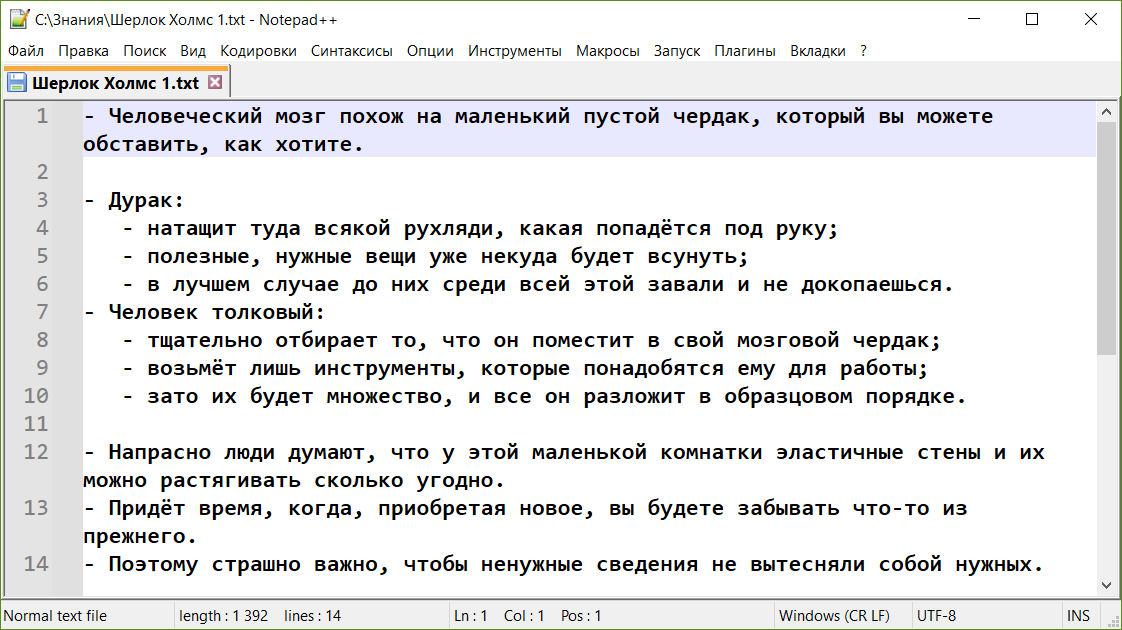Click the scrollbar up arrow

[x=1108, y=111]
